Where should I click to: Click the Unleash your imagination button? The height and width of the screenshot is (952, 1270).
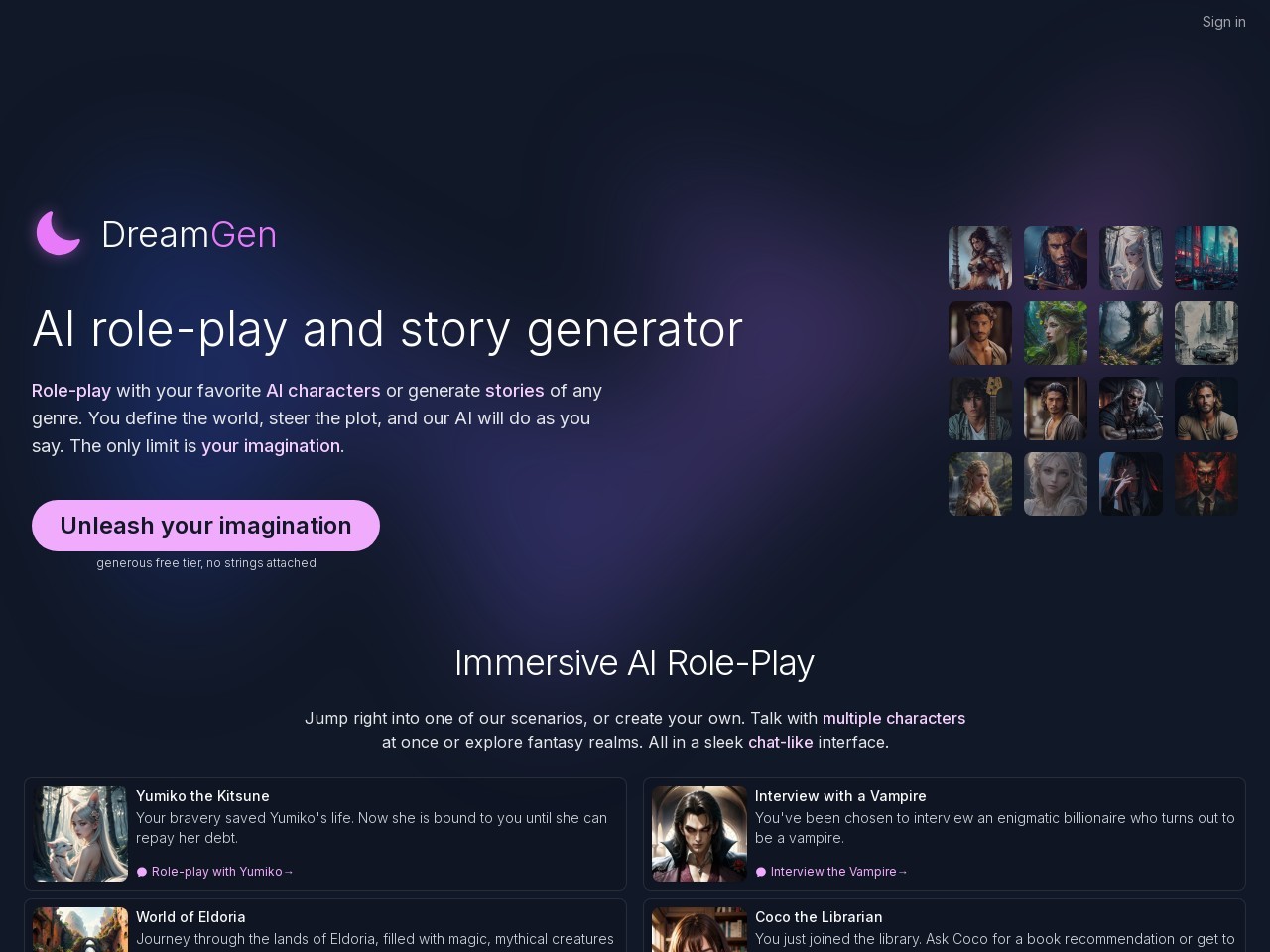205,526
